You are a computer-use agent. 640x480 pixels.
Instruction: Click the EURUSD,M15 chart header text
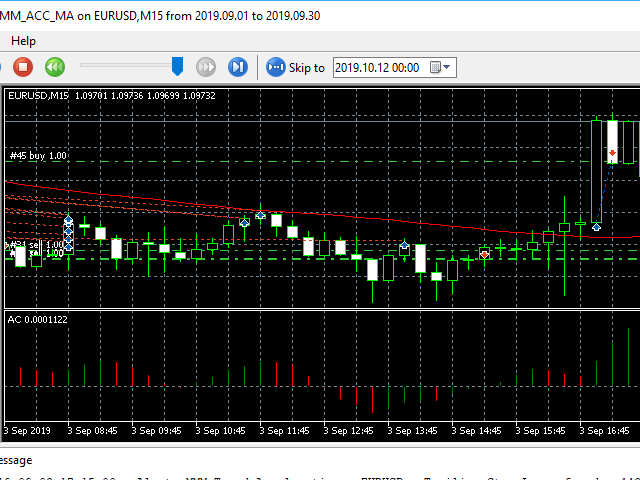click(38, 96)
